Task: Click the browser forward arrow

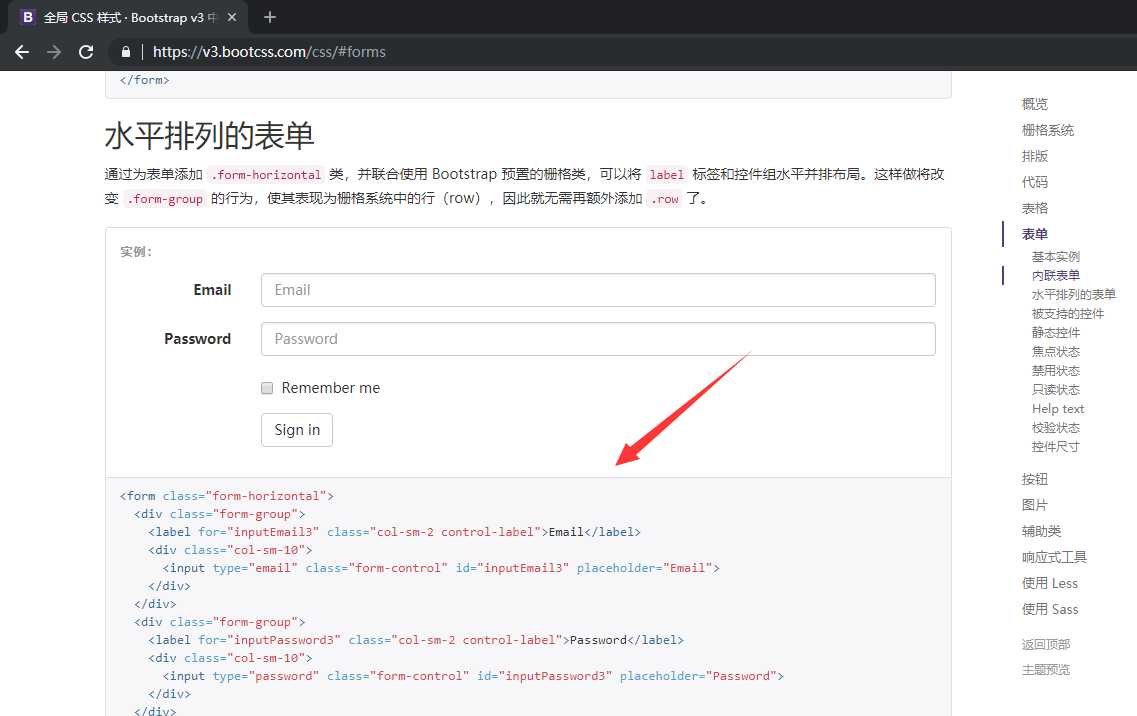Action: pyautogui.click(x=54, y=52)
